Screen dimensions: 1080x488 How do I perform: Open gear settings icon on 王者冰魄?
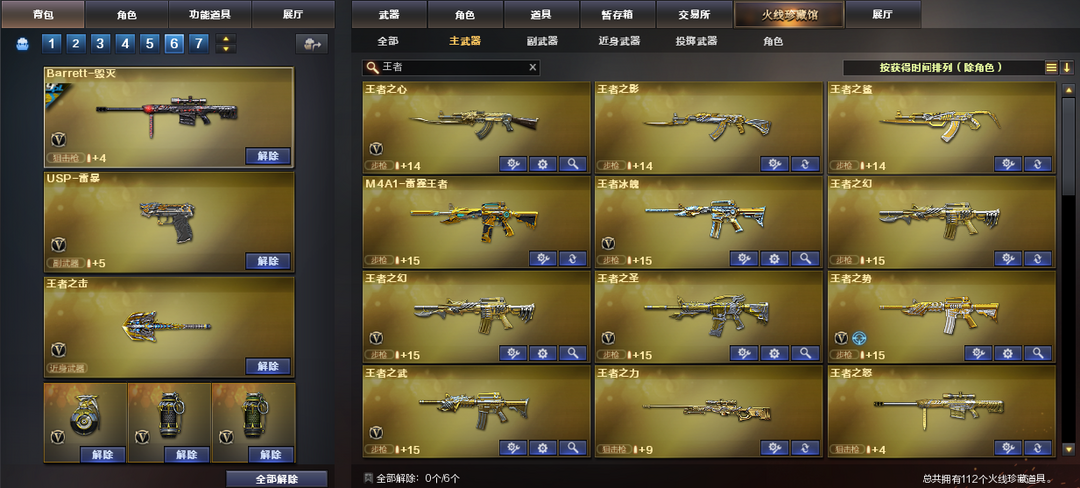pyautogui.click(x=774, y=259)
